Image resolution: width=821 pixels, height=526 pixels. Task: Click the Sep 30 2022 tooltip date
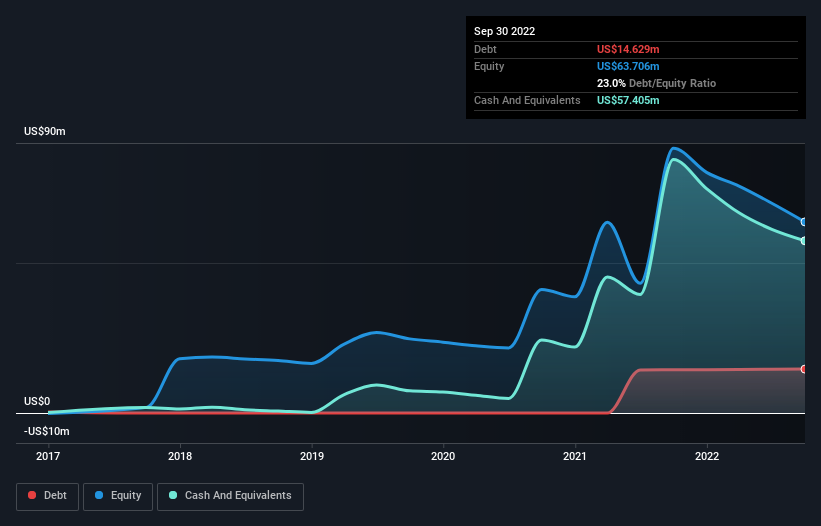coord(504,31)
